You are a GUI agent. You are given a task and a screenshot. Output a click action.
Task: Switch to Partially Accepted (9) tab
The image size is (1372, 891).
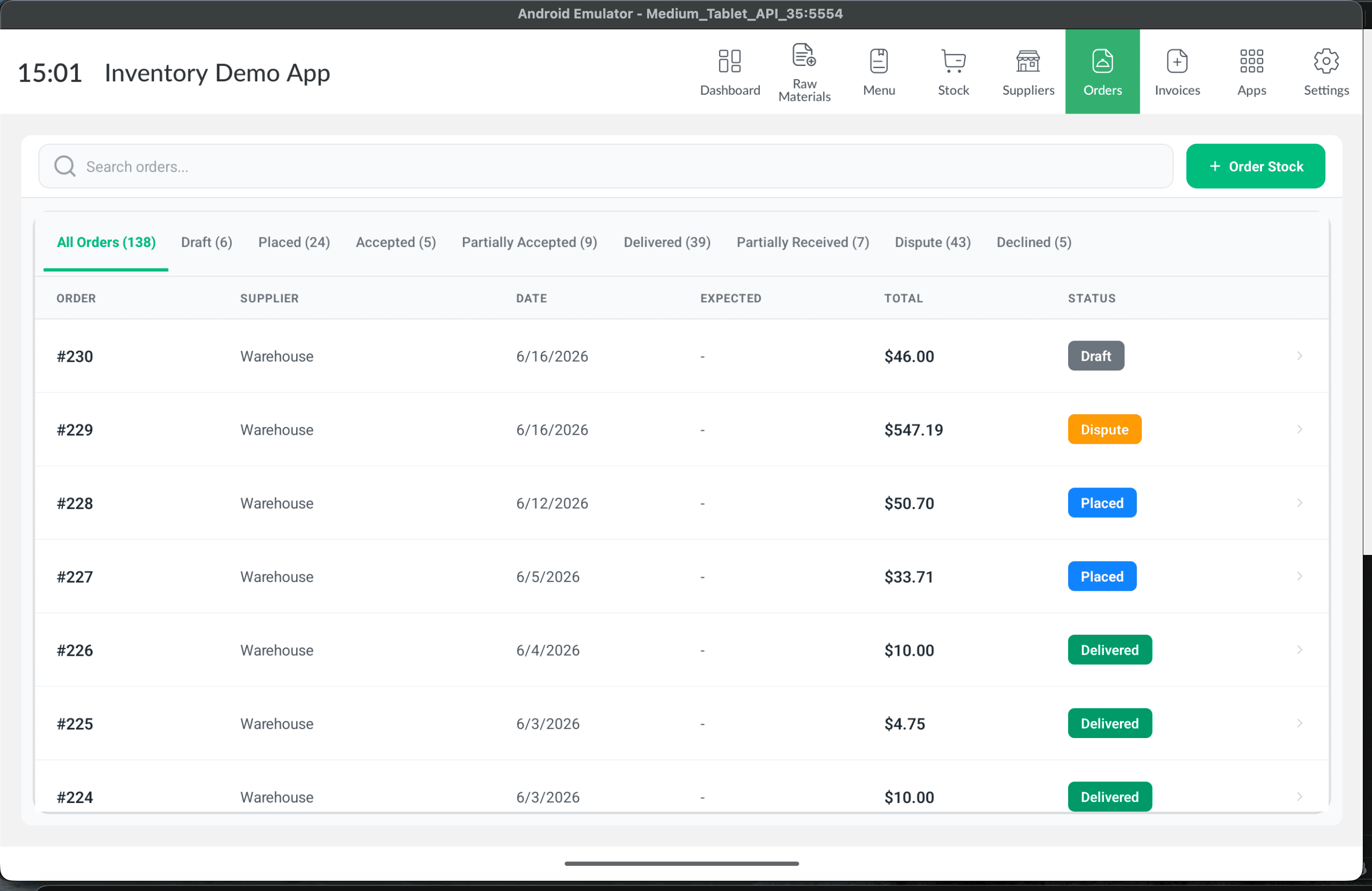529,242
